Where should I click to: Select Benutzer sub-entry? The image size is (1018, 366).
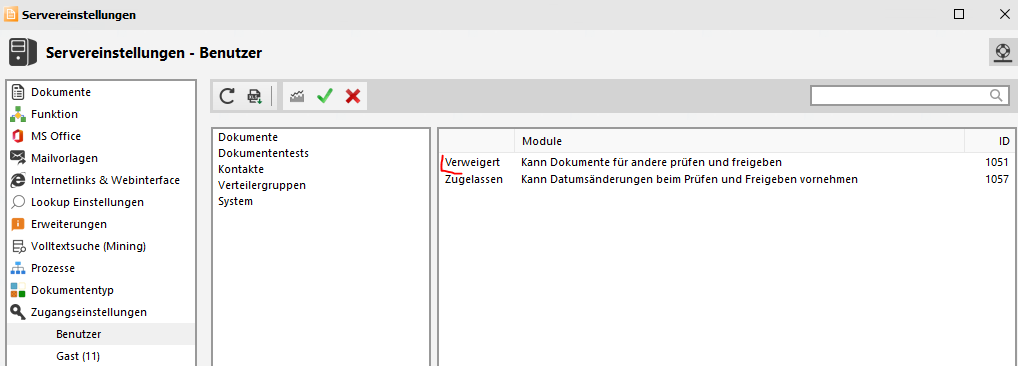coord(101,334)
